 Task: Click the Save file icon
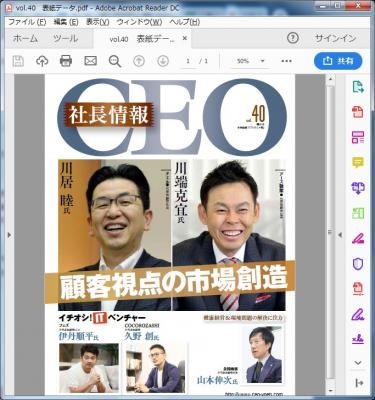pos(18,61)
